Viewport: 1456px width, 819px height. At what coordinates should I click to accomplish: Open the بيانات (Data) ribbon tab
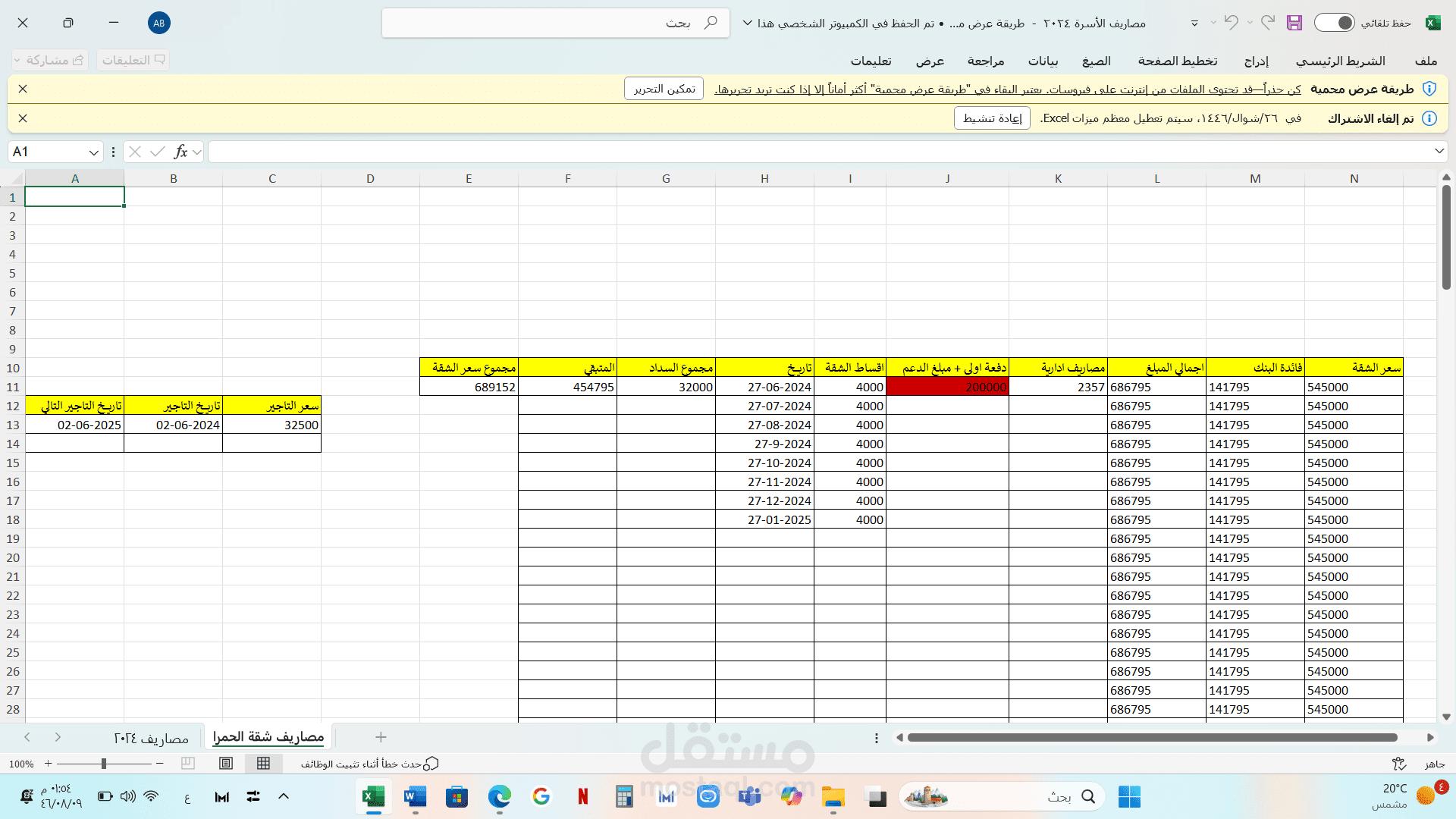pyautogui.click(x=1043, y=61)
